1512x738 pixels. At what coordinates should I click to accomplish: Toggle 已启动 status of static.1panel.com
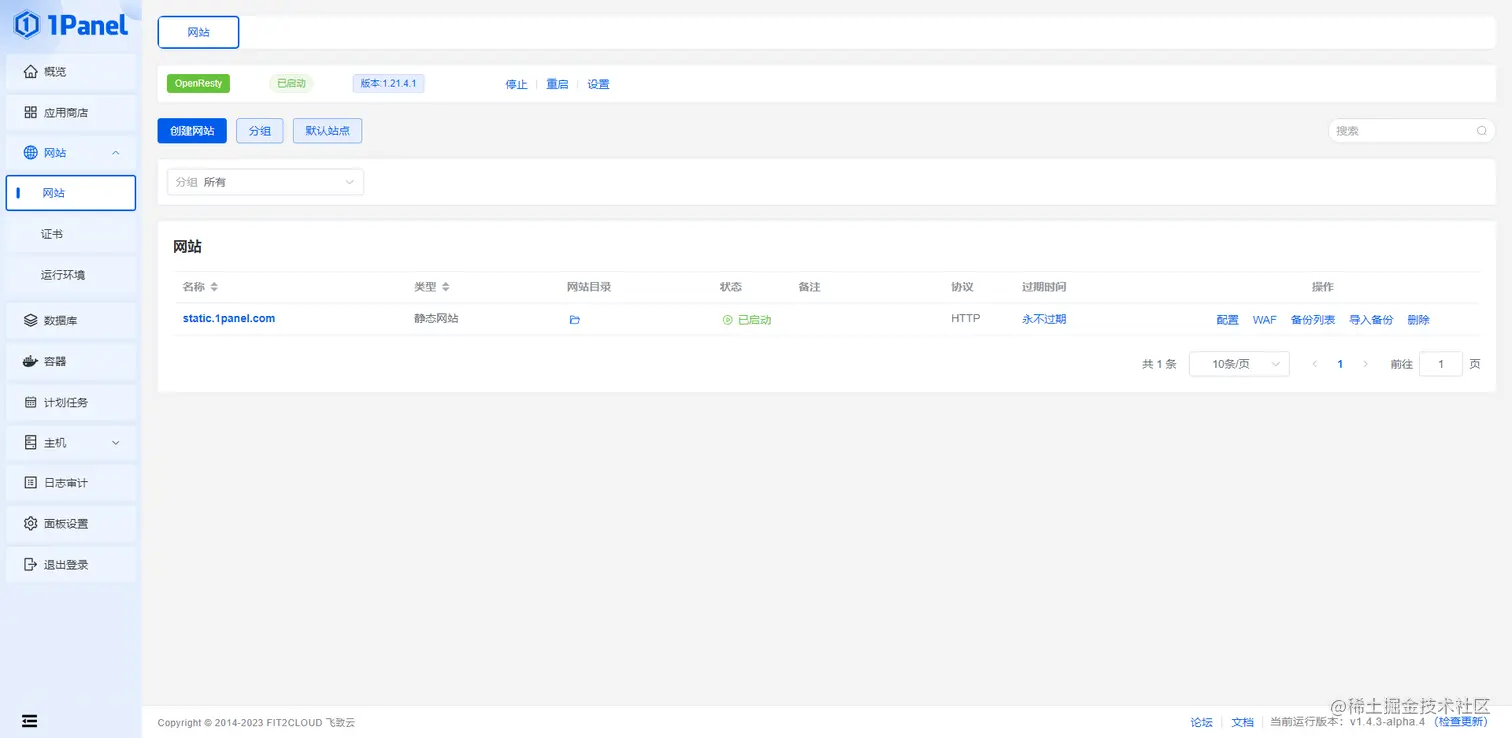(747, 320)
